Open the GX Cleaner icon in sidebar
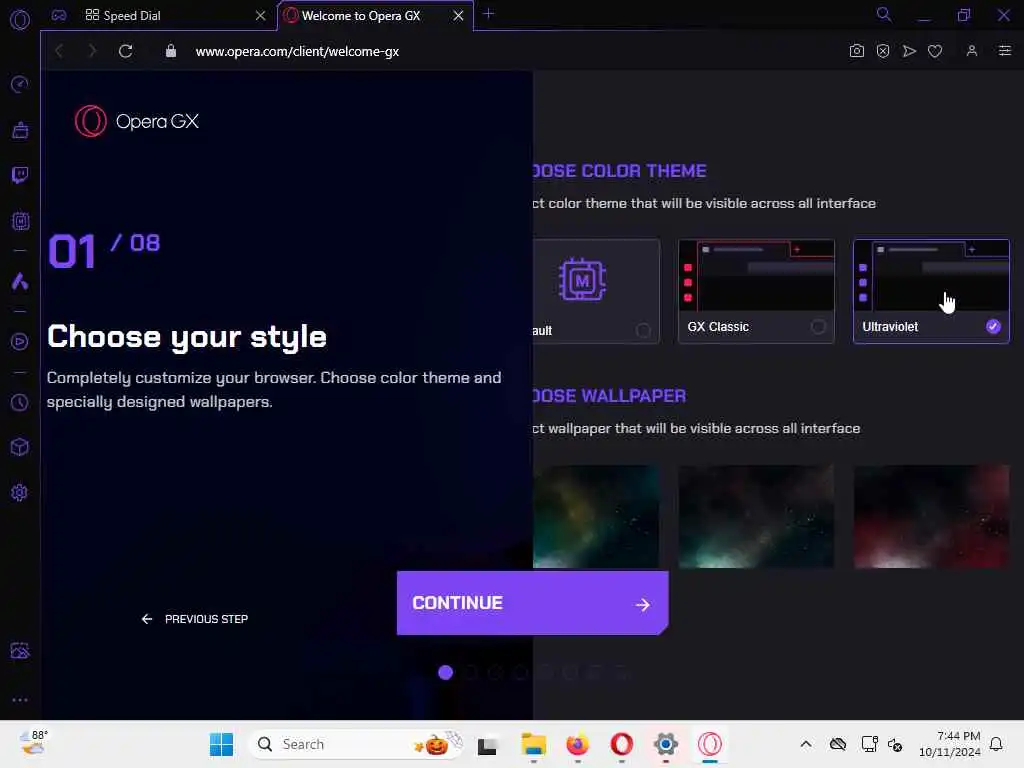 20,130
